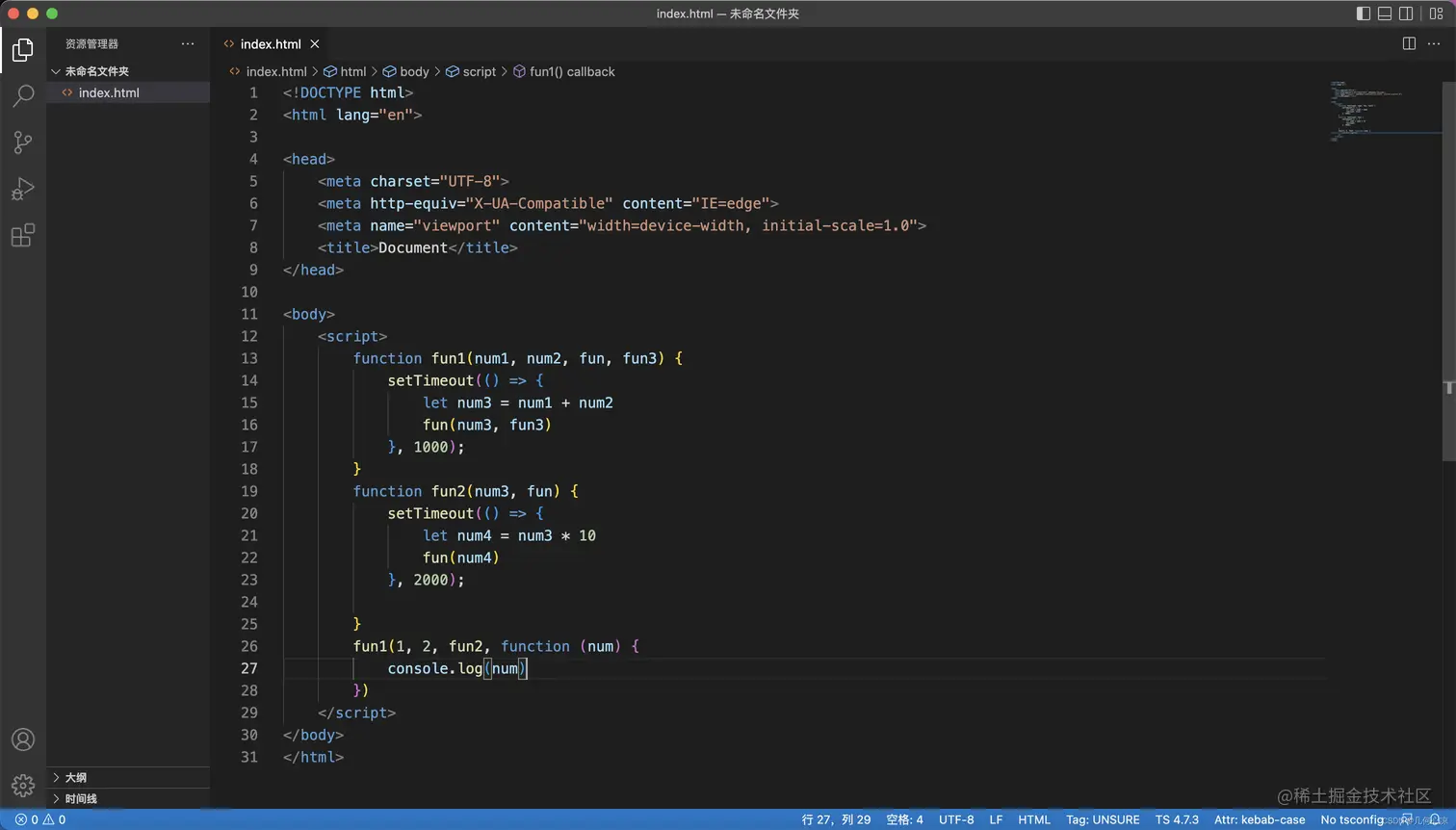
Task: Open the Manage gear menu
Action: coord(23,786)
